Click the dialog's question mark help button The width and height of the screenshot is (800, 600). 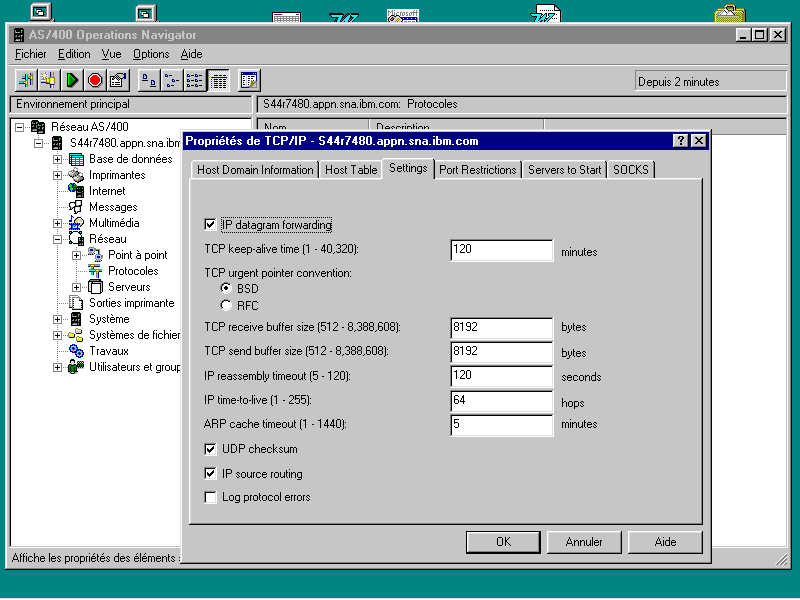click(x=681, y=141)
